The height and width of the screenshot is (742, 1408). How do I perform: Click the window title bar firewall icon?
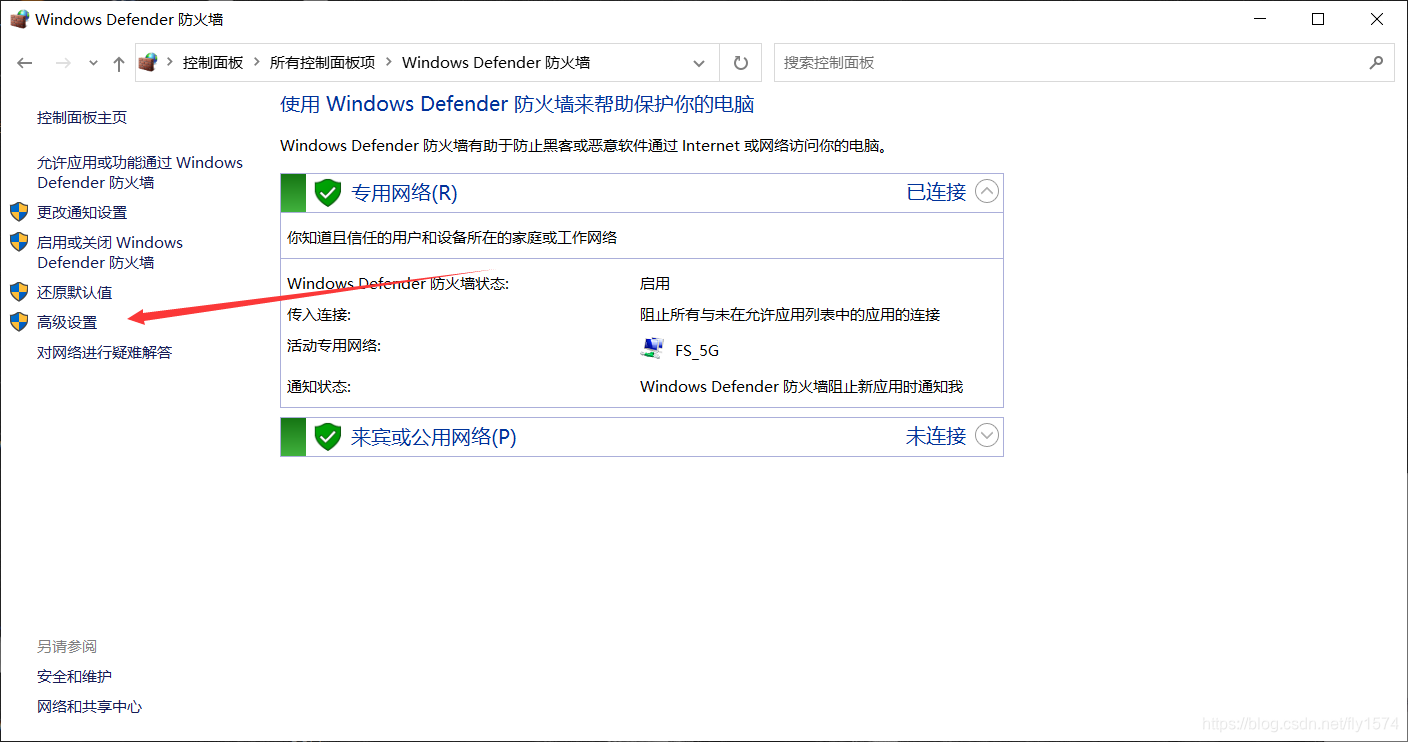coord(19,19)
